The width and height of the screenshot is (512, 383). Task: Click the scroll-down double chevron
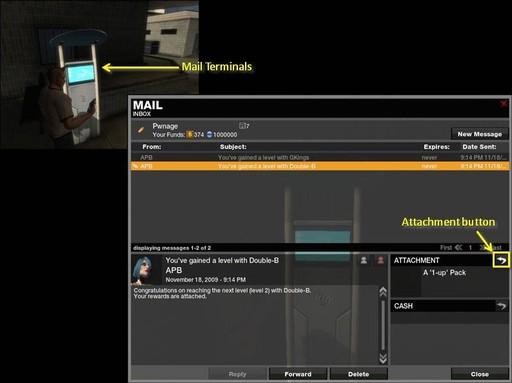(383, 358)
